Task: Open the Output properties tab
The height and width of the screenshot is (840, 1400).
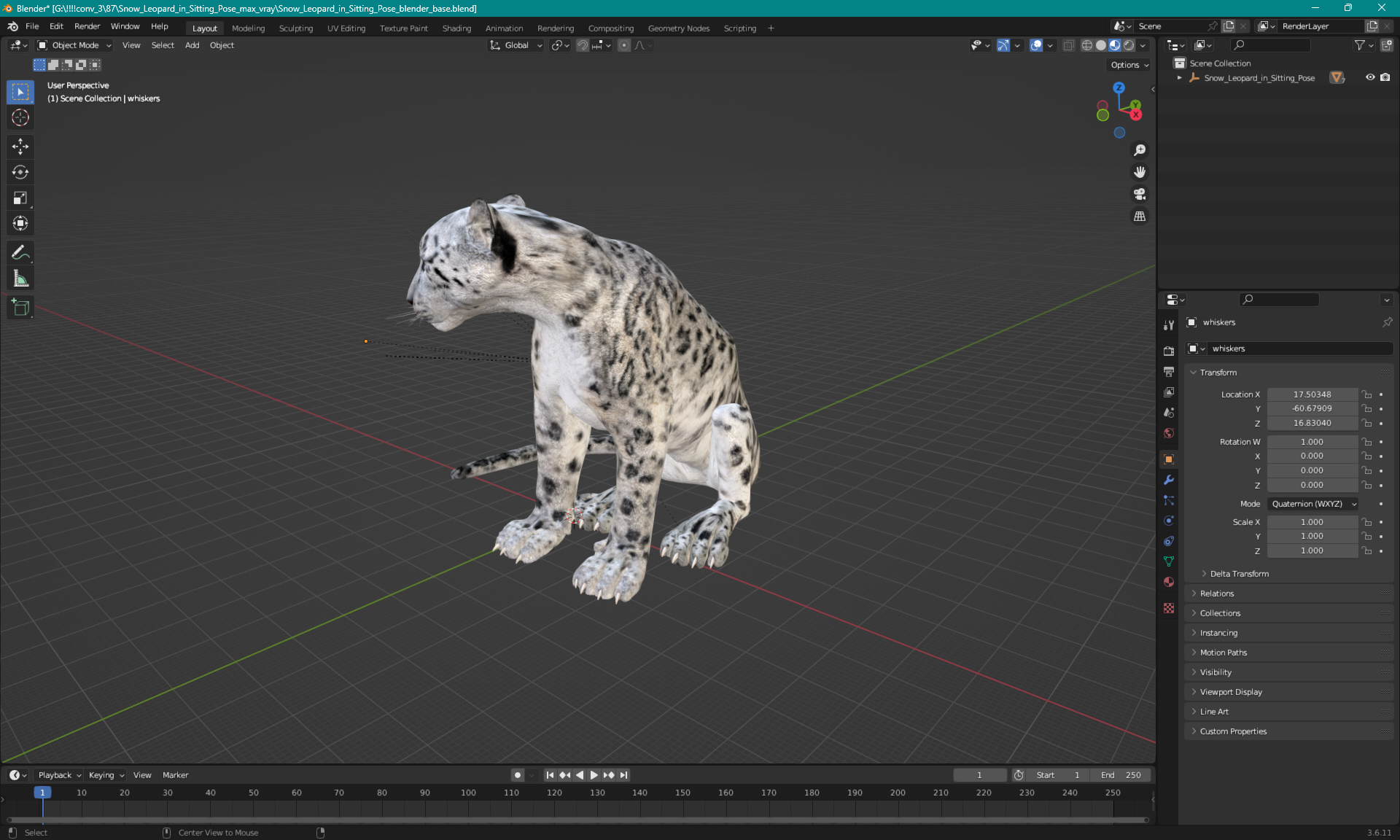Action: coord(1169,372)
